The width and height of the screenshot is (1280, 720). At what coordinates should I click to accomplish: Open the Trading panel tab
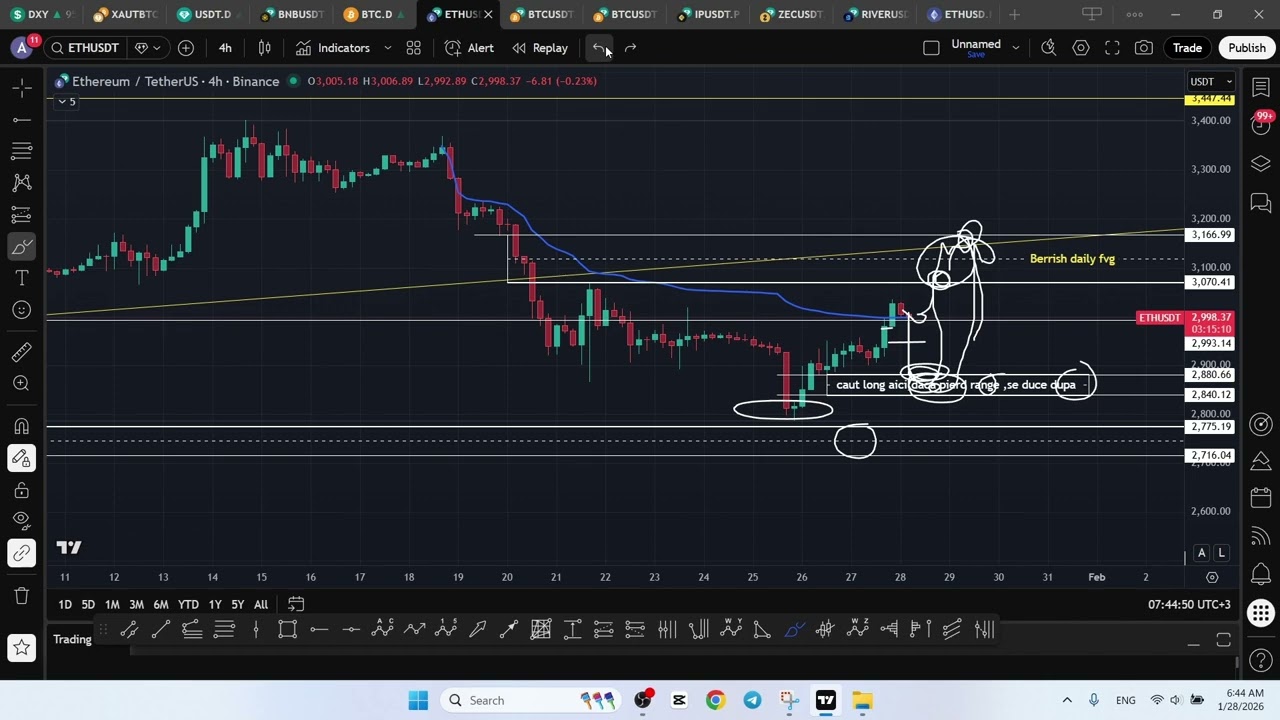72,640
